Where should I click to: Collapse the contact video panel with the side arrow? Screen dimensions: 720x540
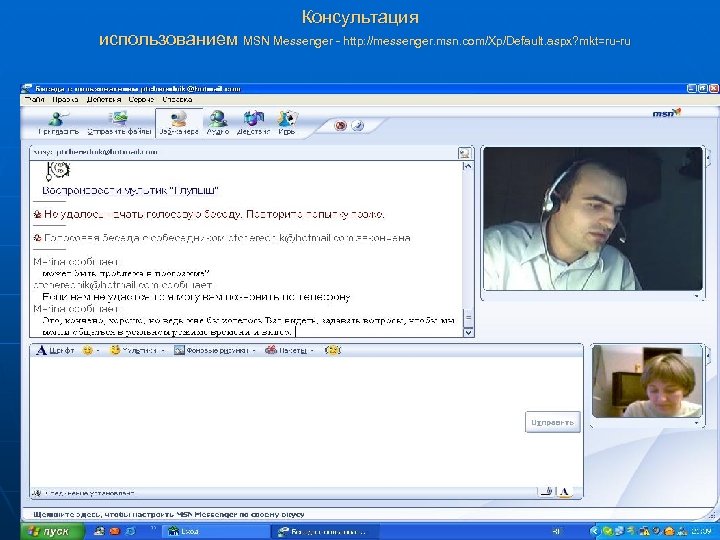tap(708, 158)
